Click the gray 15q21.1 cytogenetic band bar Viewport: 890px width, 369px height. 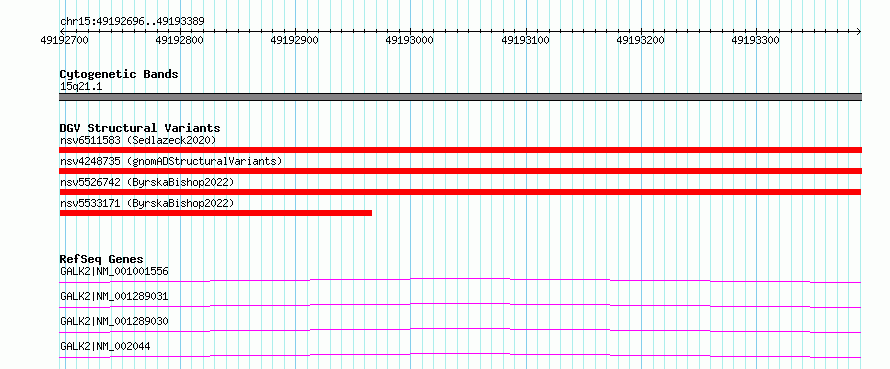coord(460,97)
